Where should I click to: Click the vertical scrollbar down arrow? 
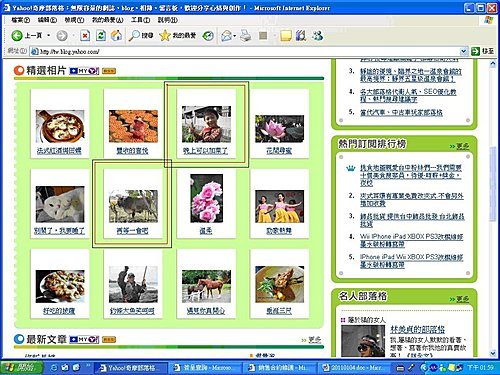tap(493, 353)
